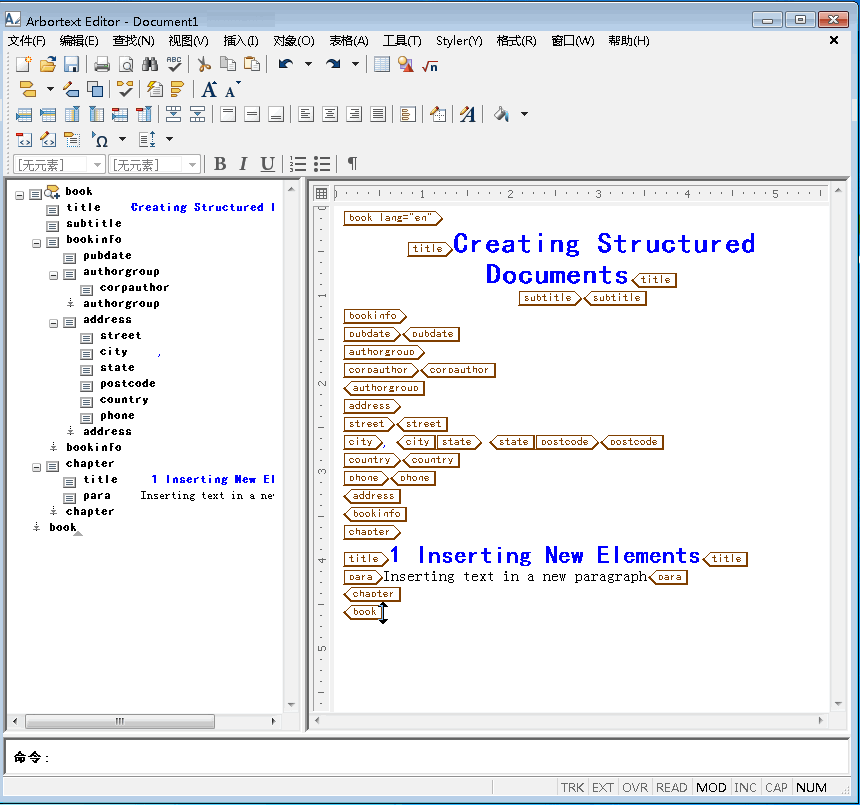This screenshot has height=805, width=860.
Task: Open the Omega symbol dropdown arrow
Action: coord(122,139)
